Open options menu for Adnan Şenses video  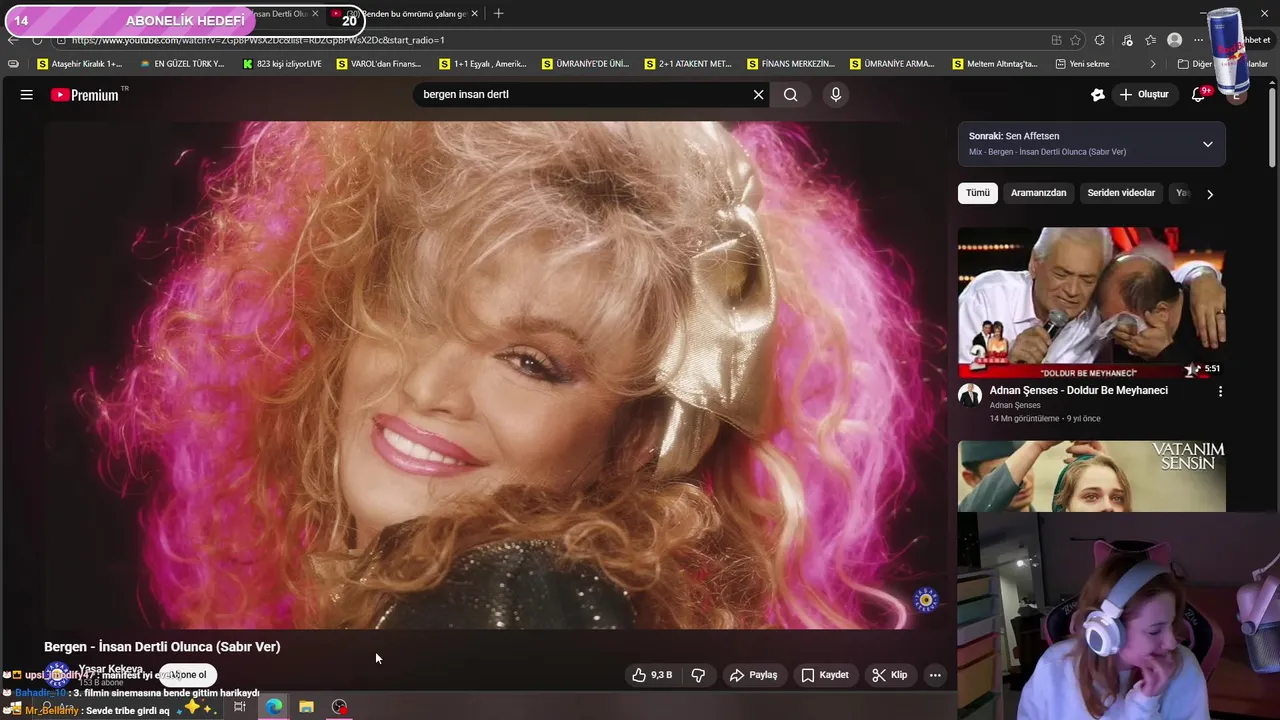pyautogui.click(x=1220, y=392)
